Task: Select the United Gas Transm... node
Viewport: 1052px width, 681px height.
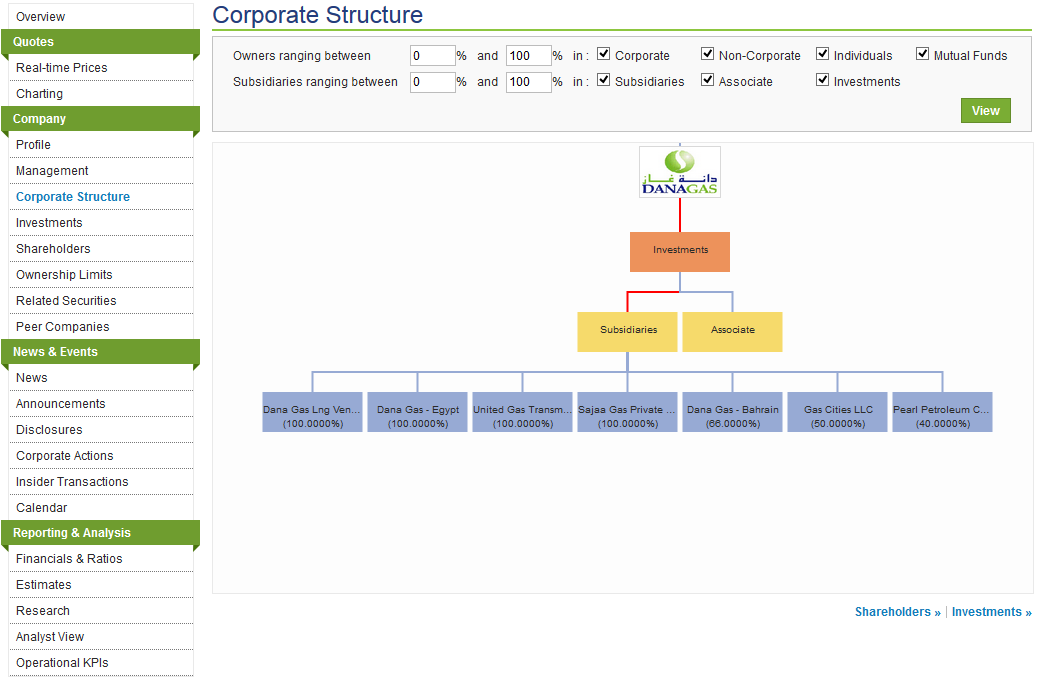Action: pos(523,412)
